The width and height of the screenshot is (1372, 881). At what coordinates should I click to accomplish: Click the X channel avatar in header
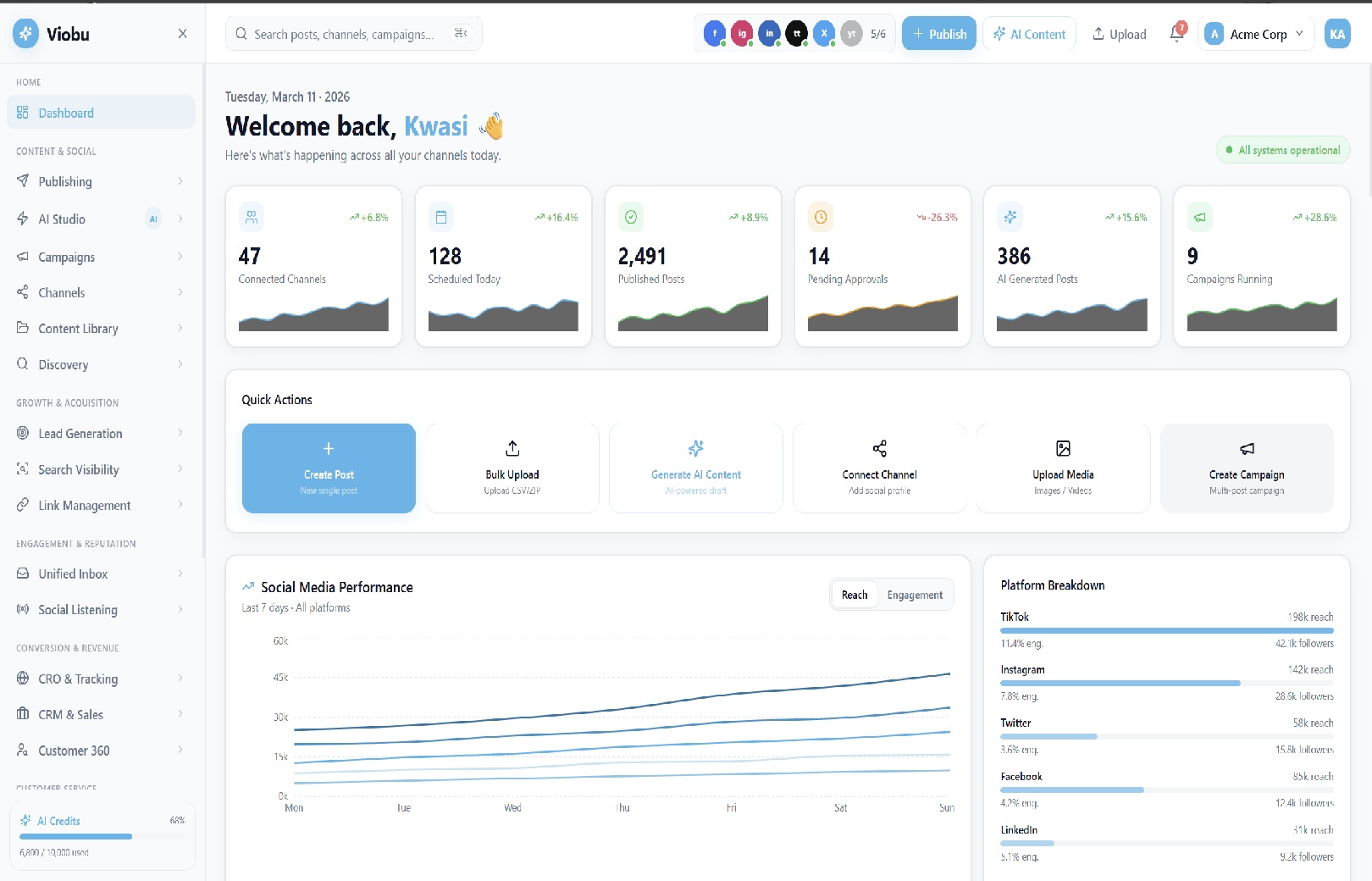[823, 34]
